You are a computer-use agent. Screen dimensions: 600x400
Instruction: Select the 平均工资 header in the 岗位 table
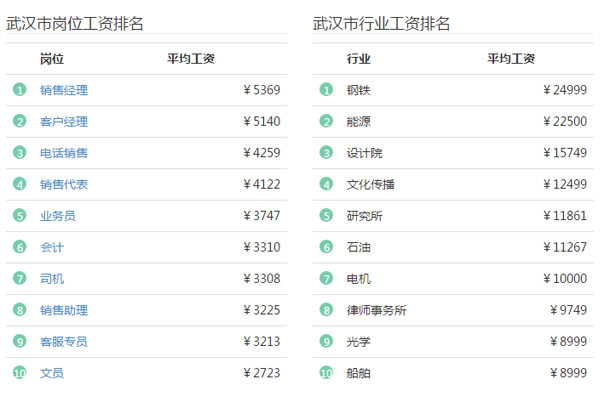tap(191, 59)
